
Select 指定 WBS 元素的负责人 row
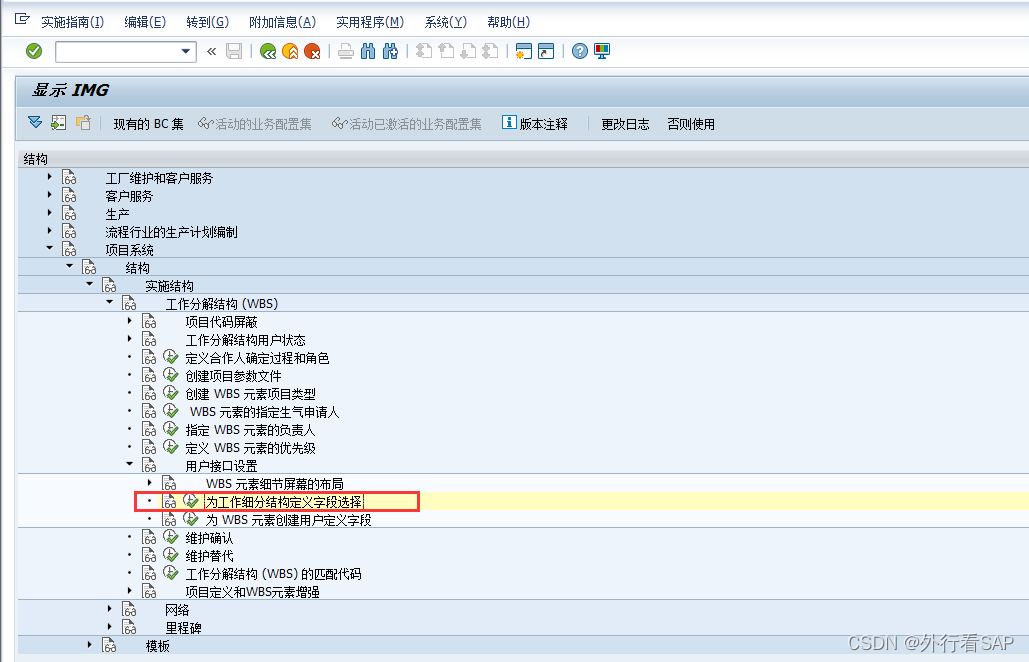coord(250,430)
